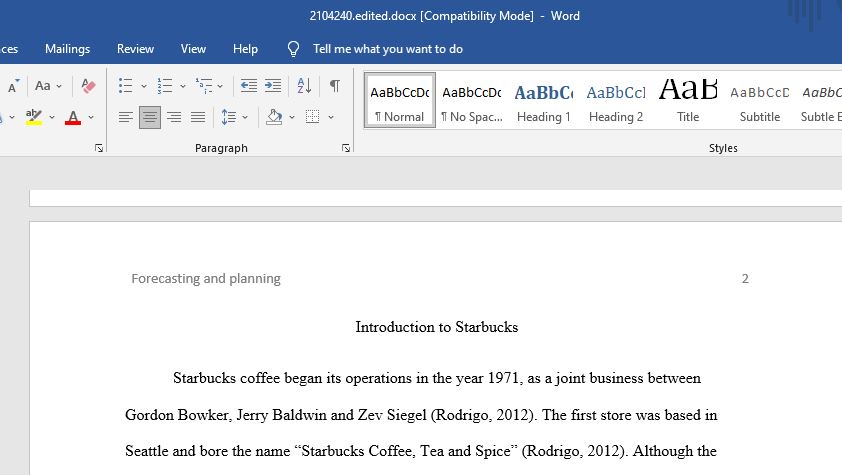Toggle center alignment

pyautogui.click(x=150, y=117)
